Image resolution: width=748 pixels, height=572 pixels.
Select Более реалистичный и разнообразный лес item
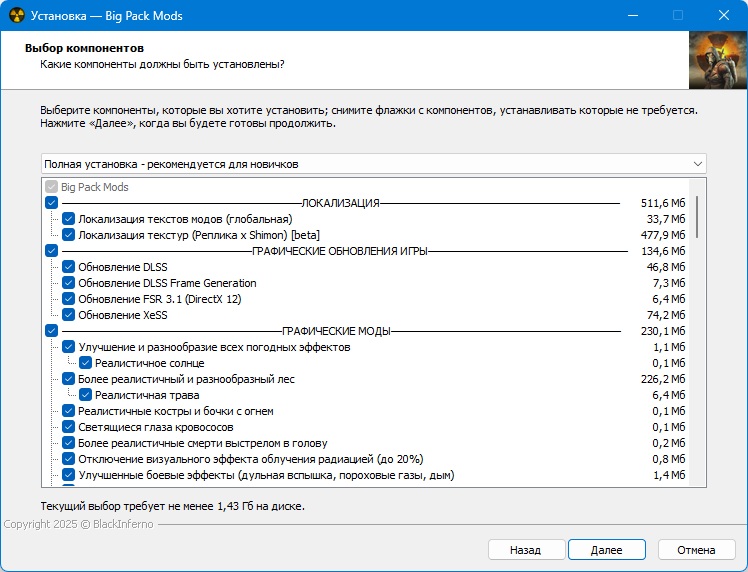pos(186,379)
